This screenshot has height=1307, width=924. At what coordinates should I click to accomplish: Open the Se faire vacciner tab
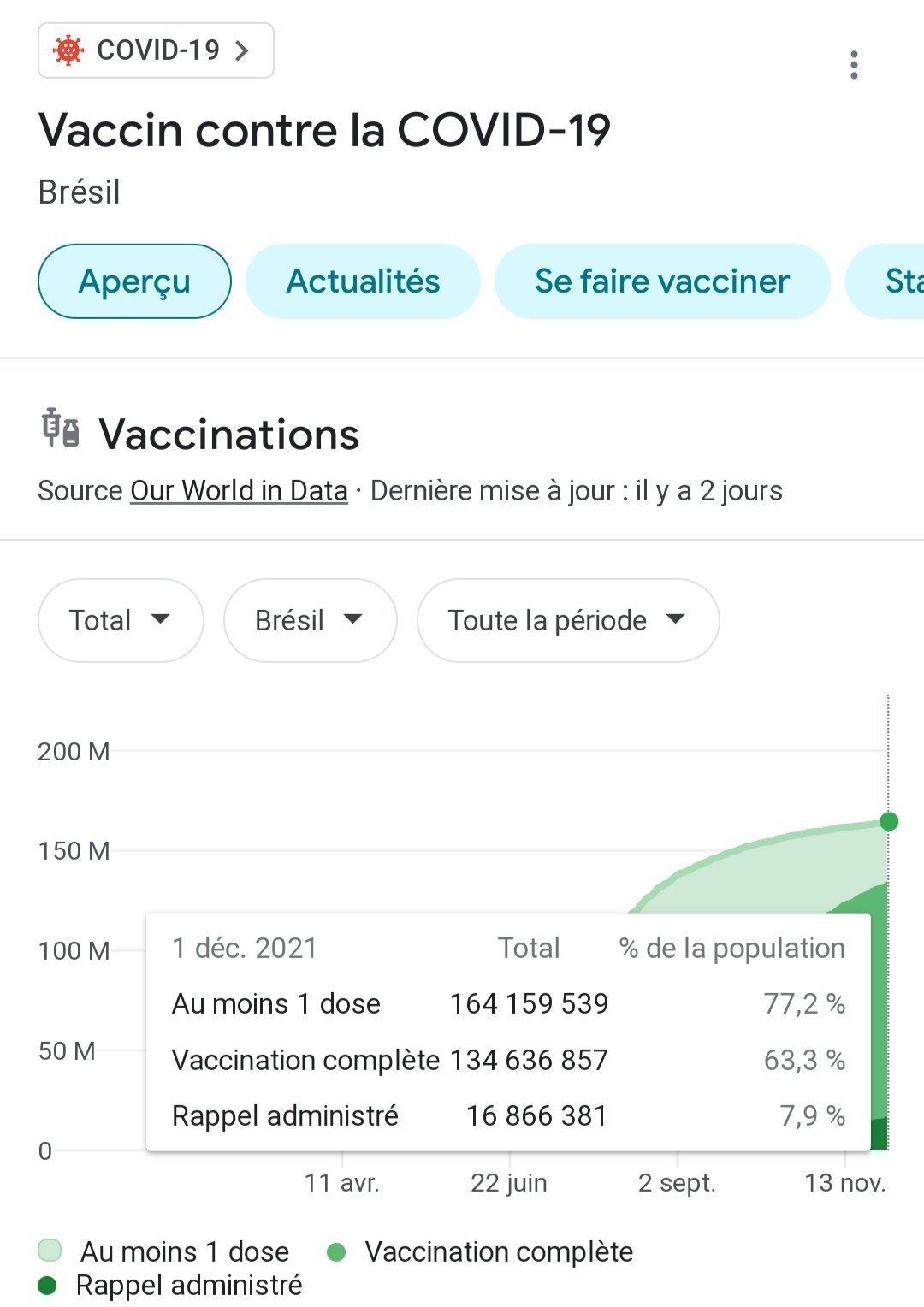[x=661, y=281]
